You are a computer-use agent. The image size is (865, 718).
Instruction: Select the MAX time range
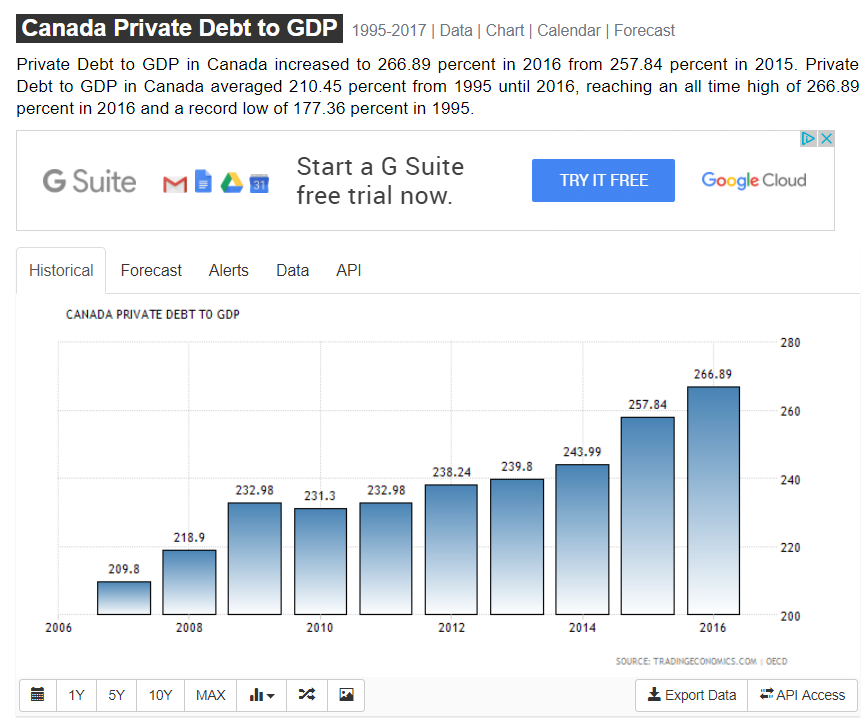tap(210, 695)
